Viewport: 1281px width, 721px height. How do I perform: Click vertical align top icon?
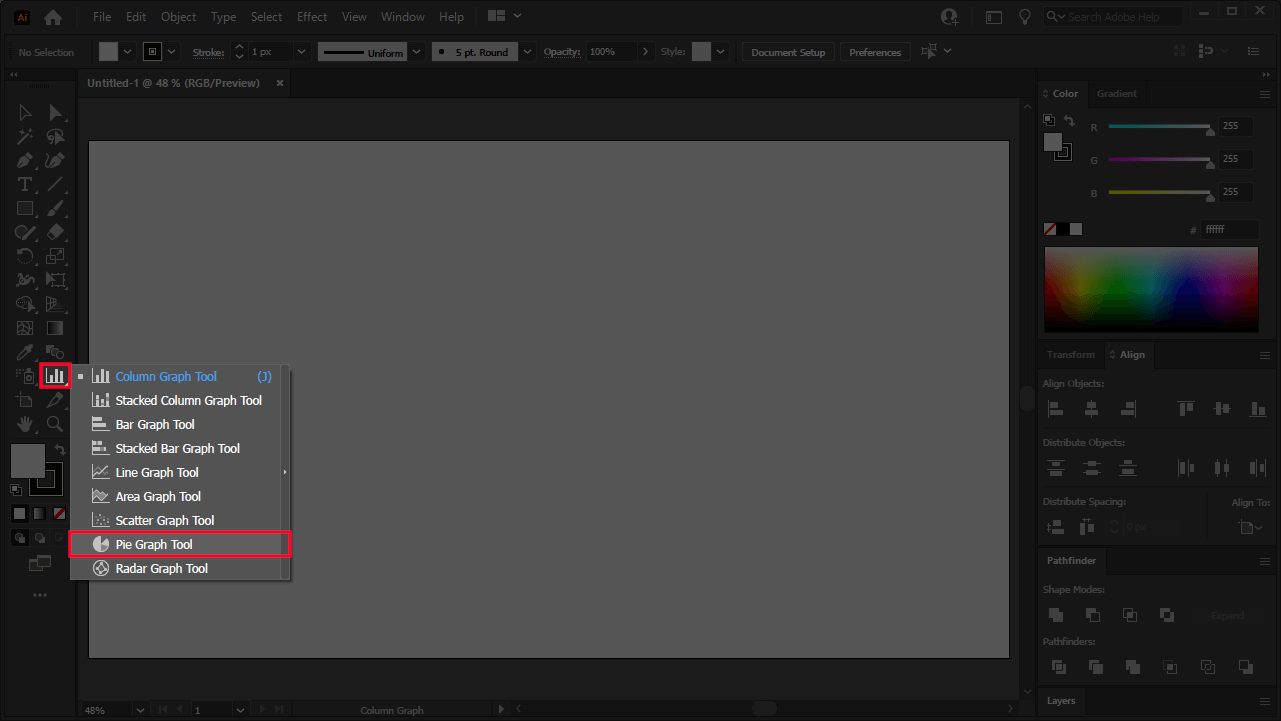(1186, 408)
